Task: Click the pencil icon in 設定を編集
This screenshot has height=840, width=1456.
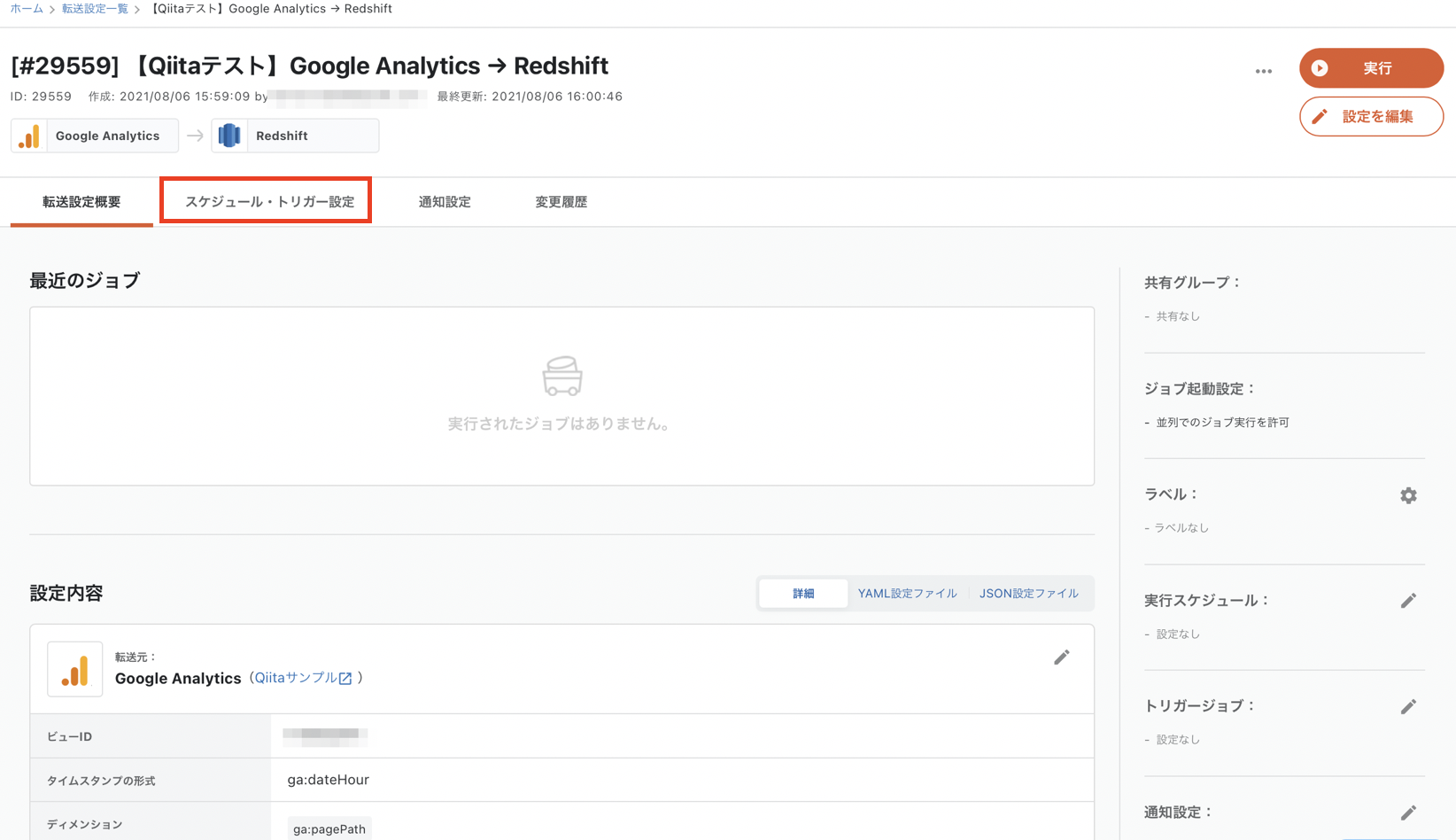Action: 1320,117
